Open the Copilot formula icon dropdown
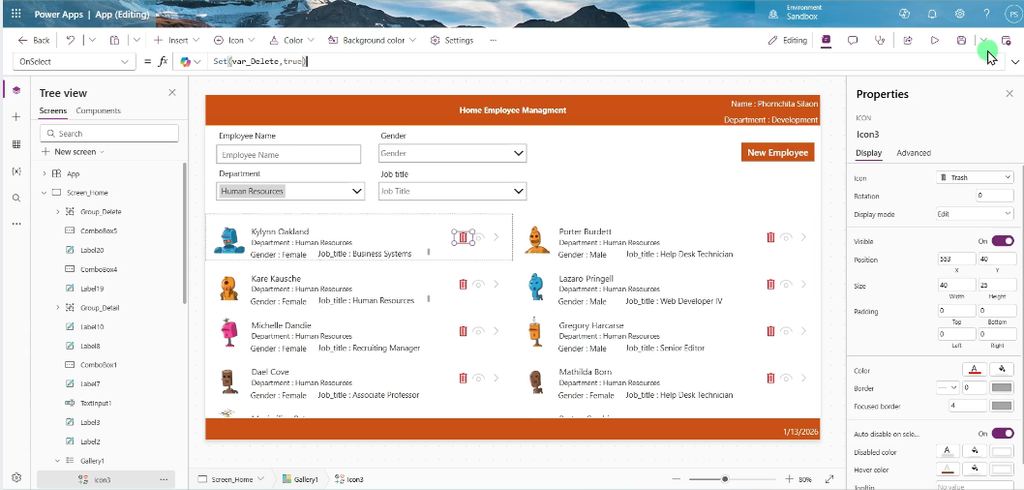 189,61
